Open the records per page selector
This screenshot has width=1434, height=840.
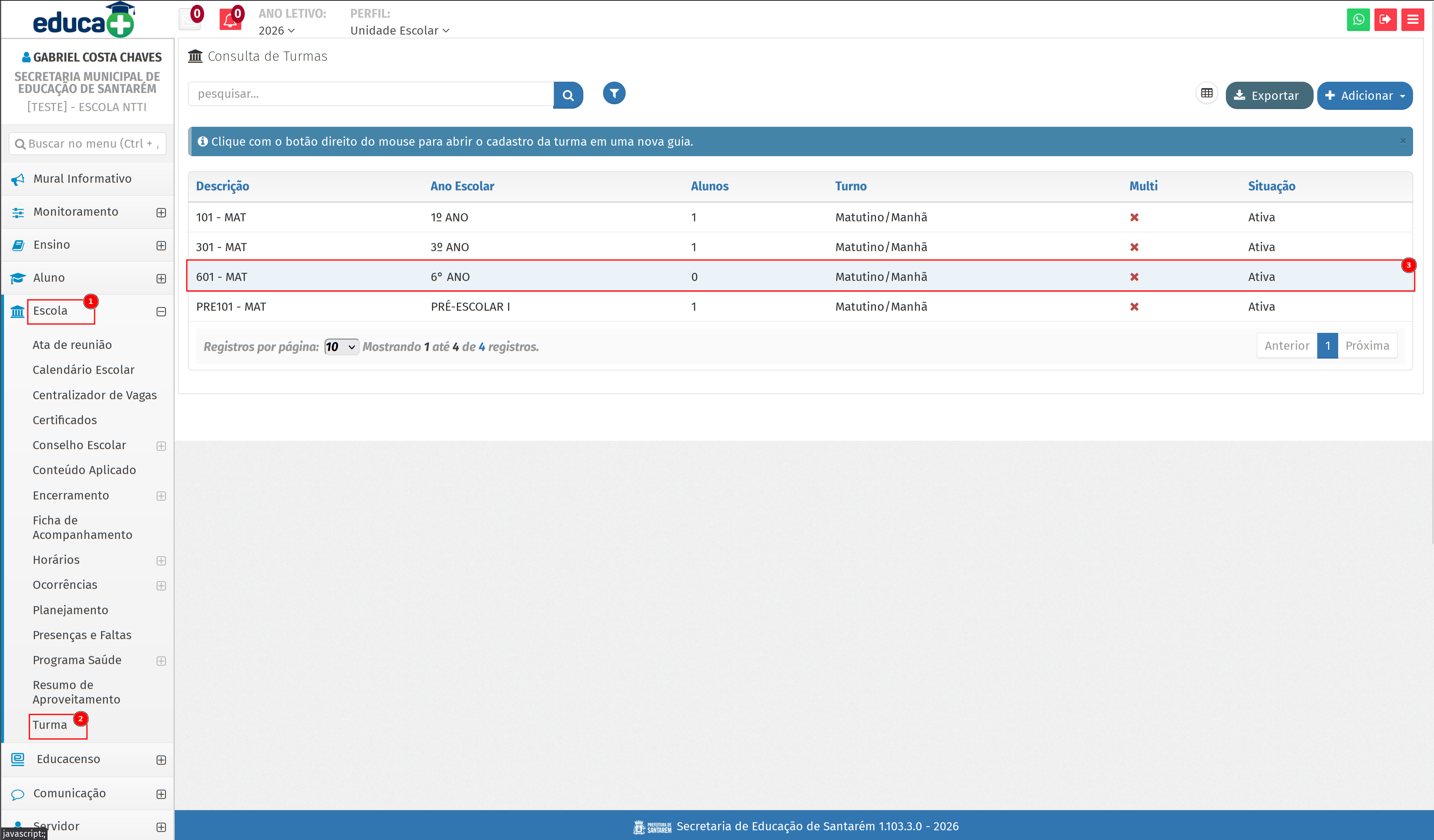(341, 347)
